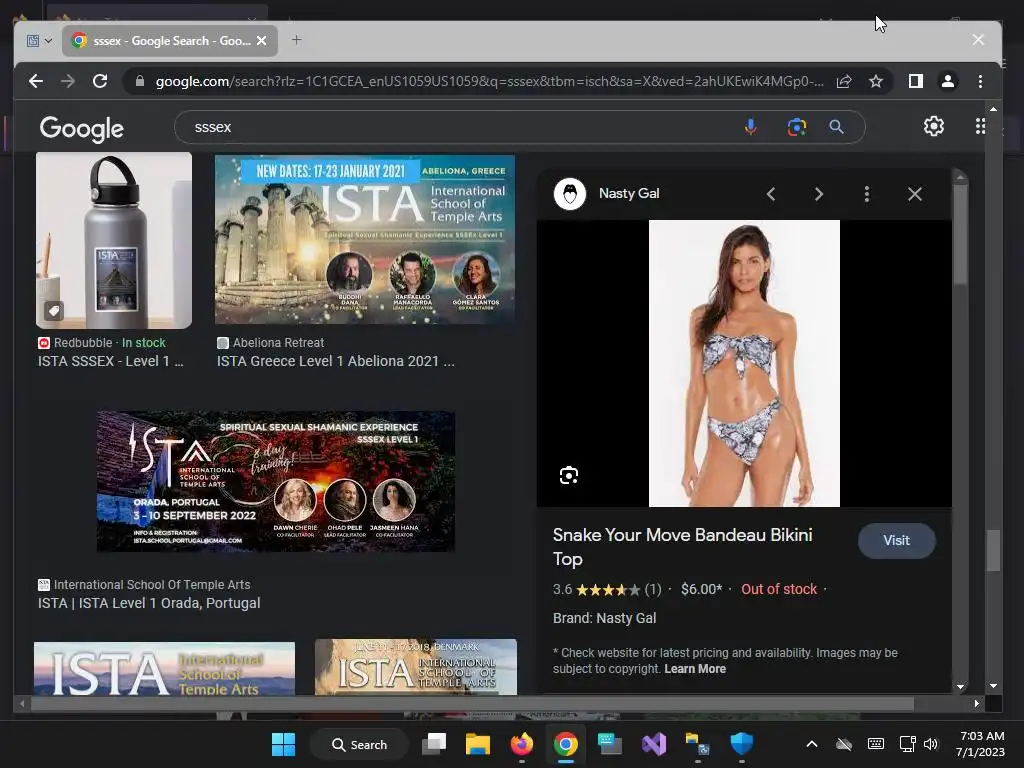Follow the Learn More link
This screenshot has width=1024, height=768.
pyautogui.click(x=695, y=669)
